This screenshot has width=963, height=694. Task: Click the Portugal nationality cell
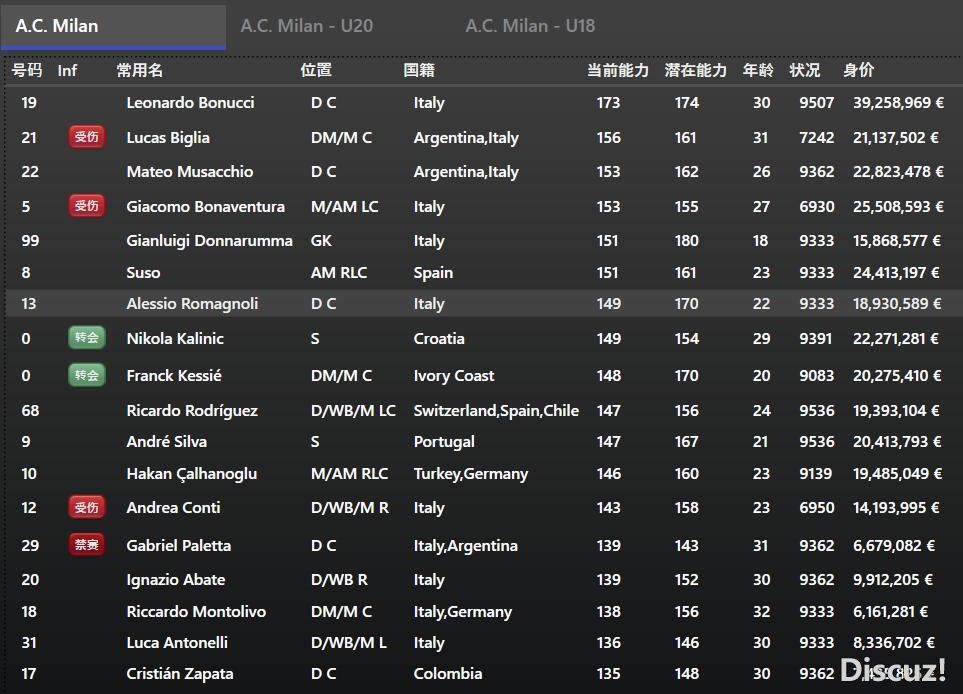point(444,442)
